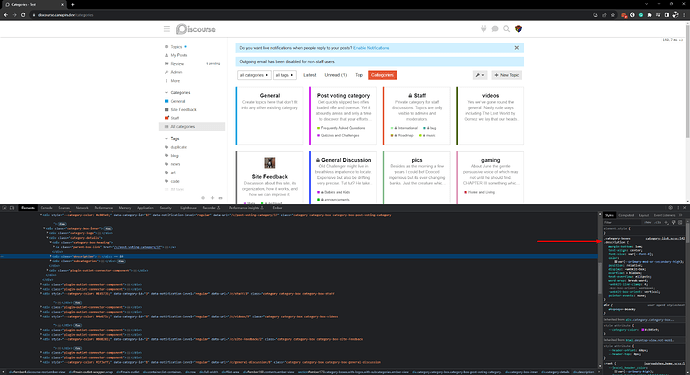Open the gaming category box title
The image size is (690, 375).
pyautogui.click(x=490, y=160)
